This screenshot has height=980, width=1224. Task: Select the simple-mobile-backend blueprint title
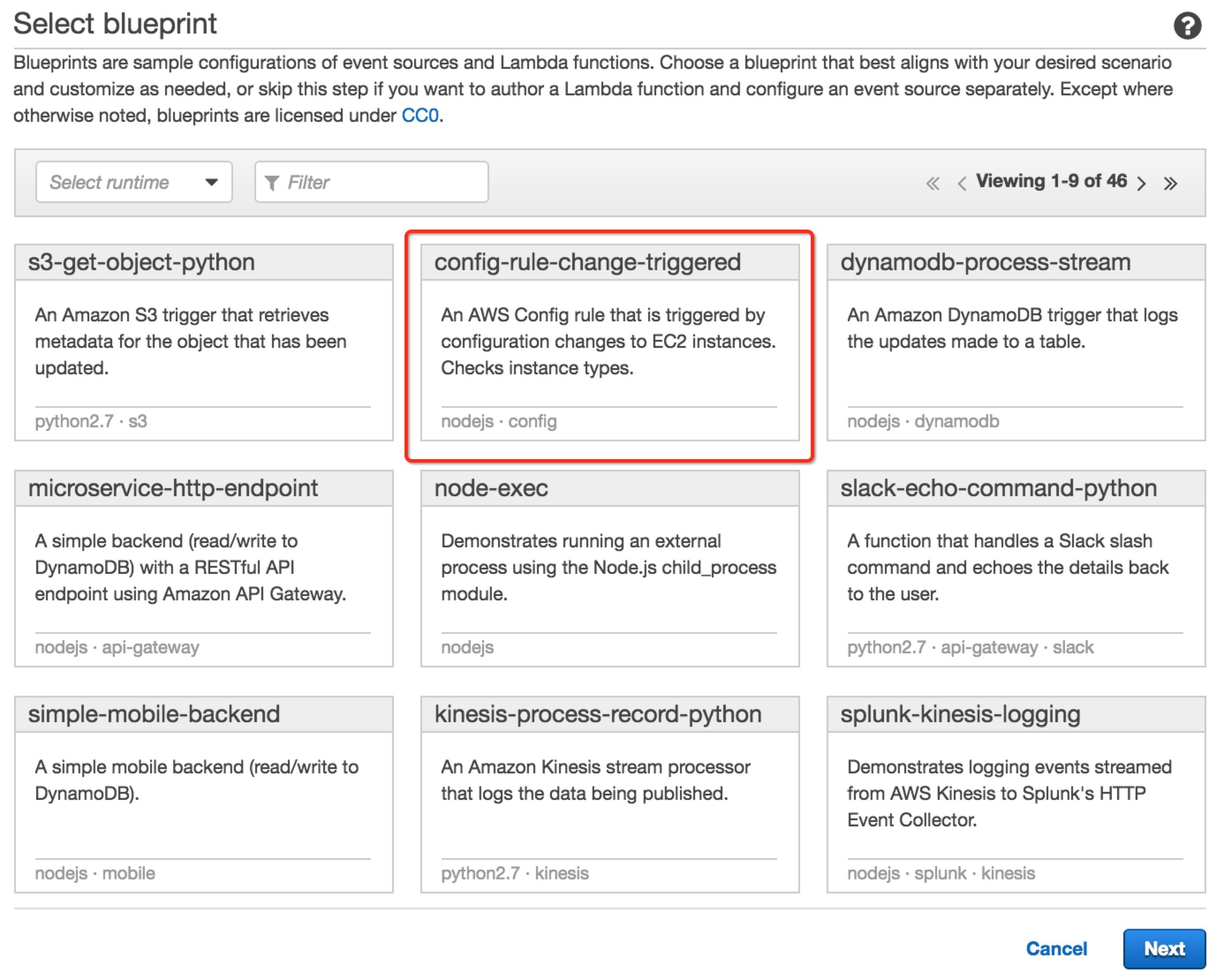(x=154, y=714)
